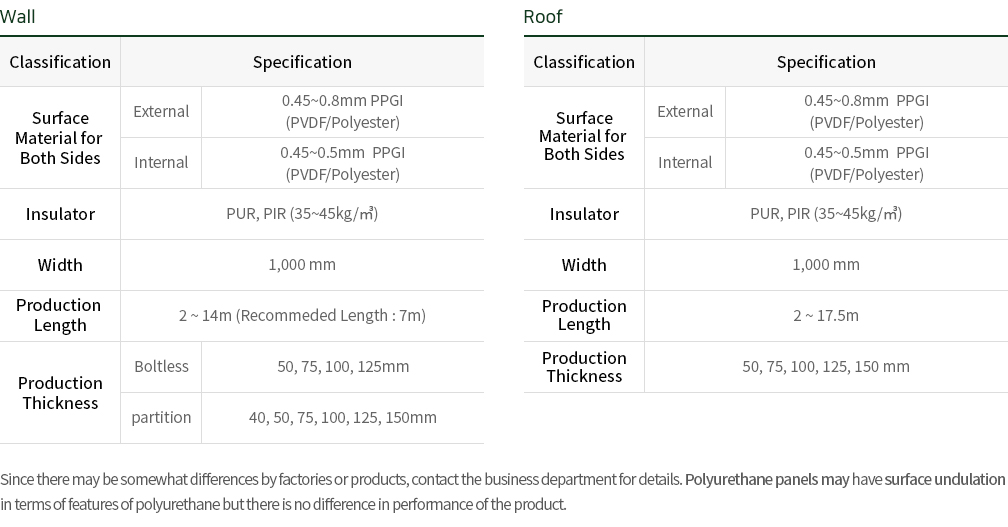Select Wall production length 2 ~ 14m cell
The width and height of the screenshot is (1008, 527).
tap(302, 316)
